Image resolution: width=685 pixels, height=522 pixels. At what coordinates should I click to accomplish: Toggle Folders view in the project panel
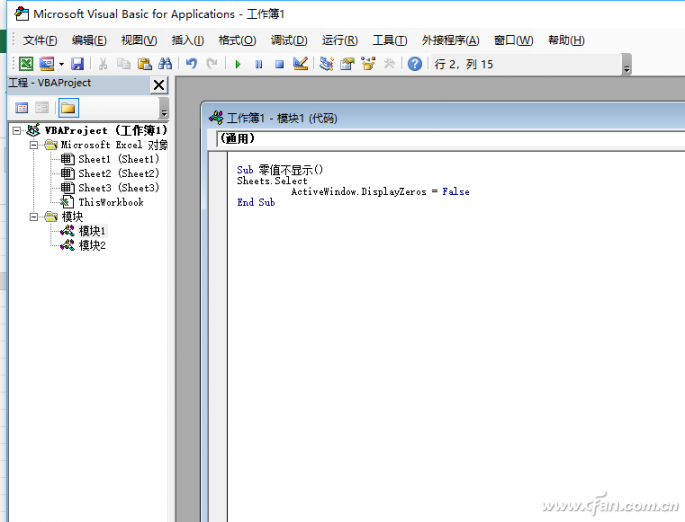pyautogui.click(x=68, y=108)
